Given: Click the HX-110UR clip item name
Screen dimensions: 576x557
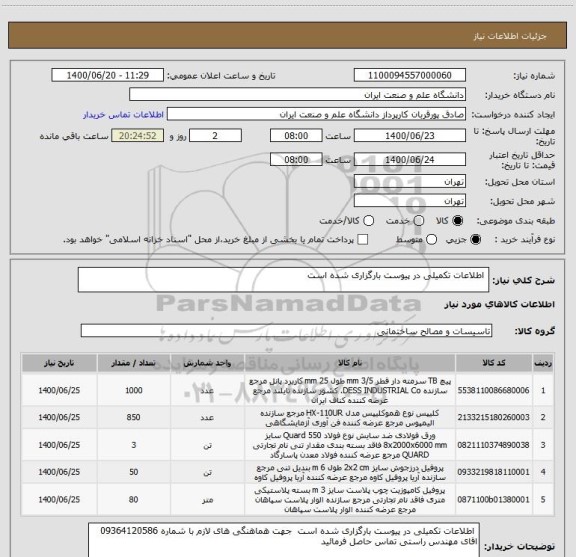Looking at the screenshot, I should point(350,418).
